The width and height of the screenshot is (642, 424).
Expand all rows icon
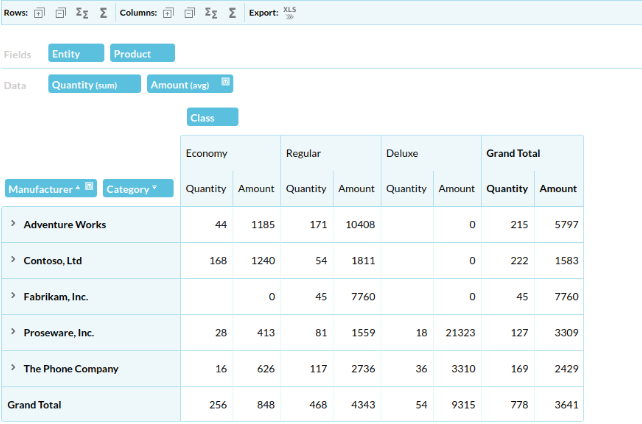click(x=39, y=13)
